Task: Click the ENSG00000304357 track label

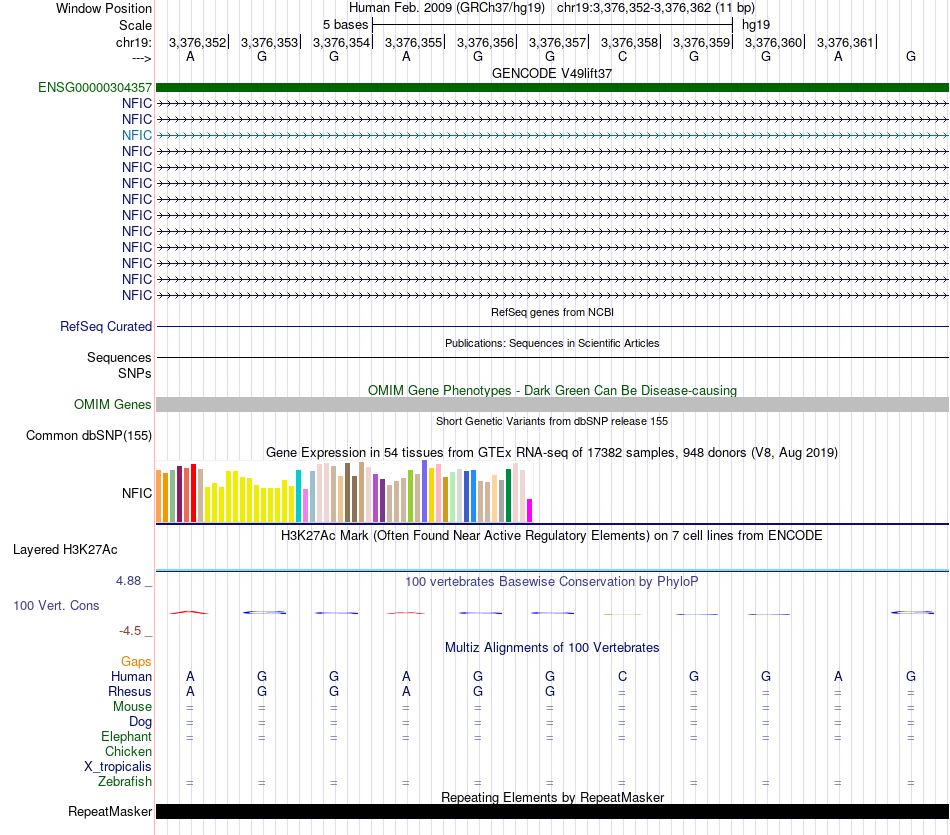Action: [95, 88]
